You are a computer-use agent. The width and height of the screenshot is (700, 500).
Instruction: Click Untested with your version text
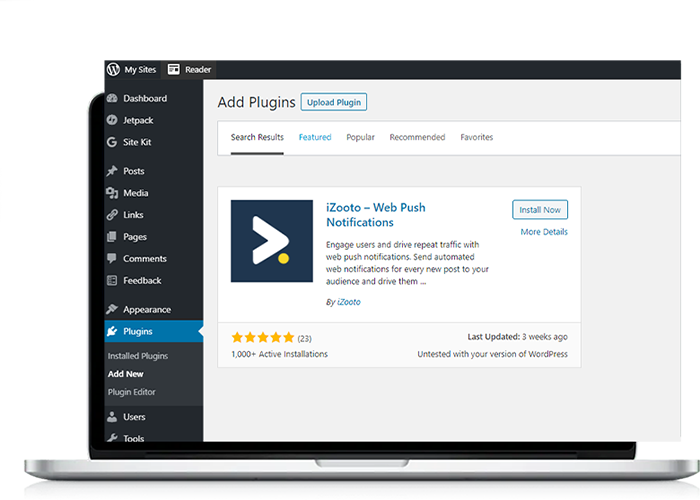point(492,354)
